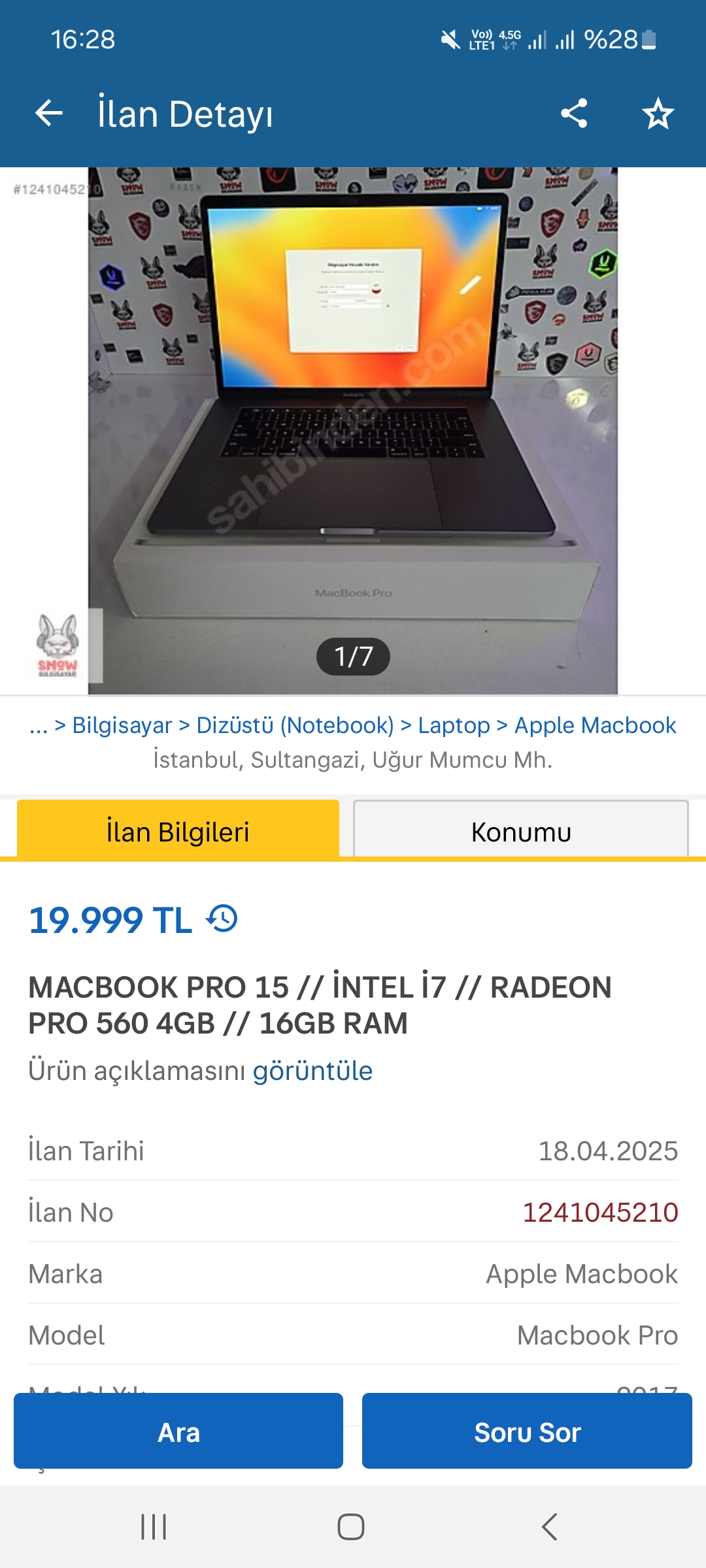Open the Apple Macbook breadcrumb link
Screen dimensions: 706x1568
[595, 725]
